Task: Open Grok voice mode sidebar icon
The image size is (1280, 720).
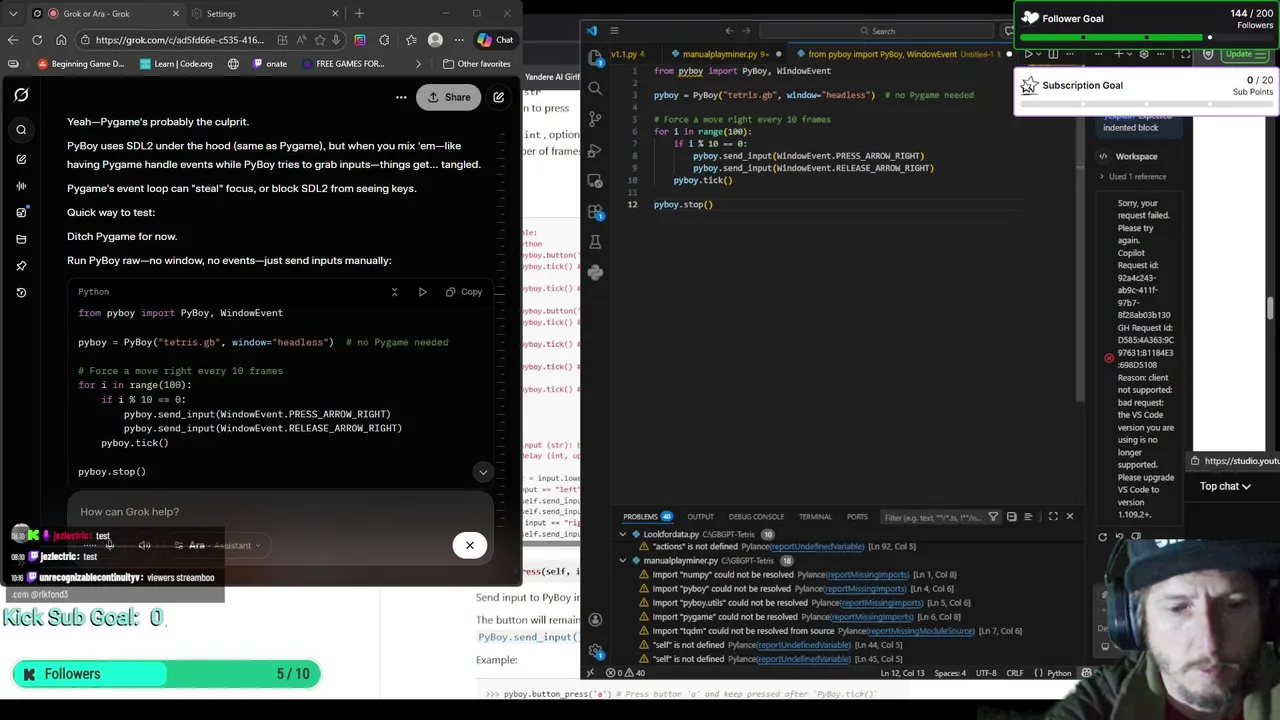Action: [x=21, y=185]
